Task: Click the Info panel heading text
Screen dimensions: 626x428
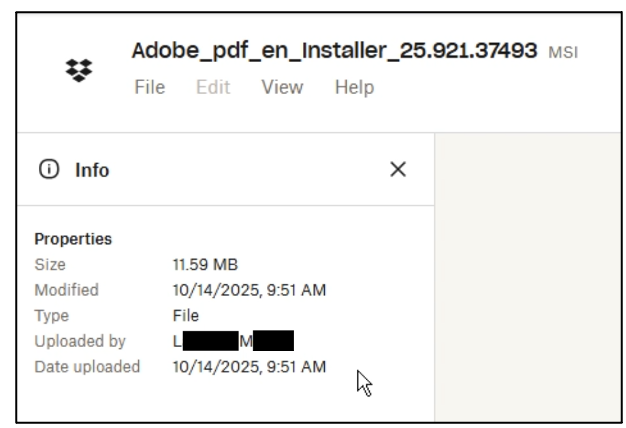Action: point(91,170)
